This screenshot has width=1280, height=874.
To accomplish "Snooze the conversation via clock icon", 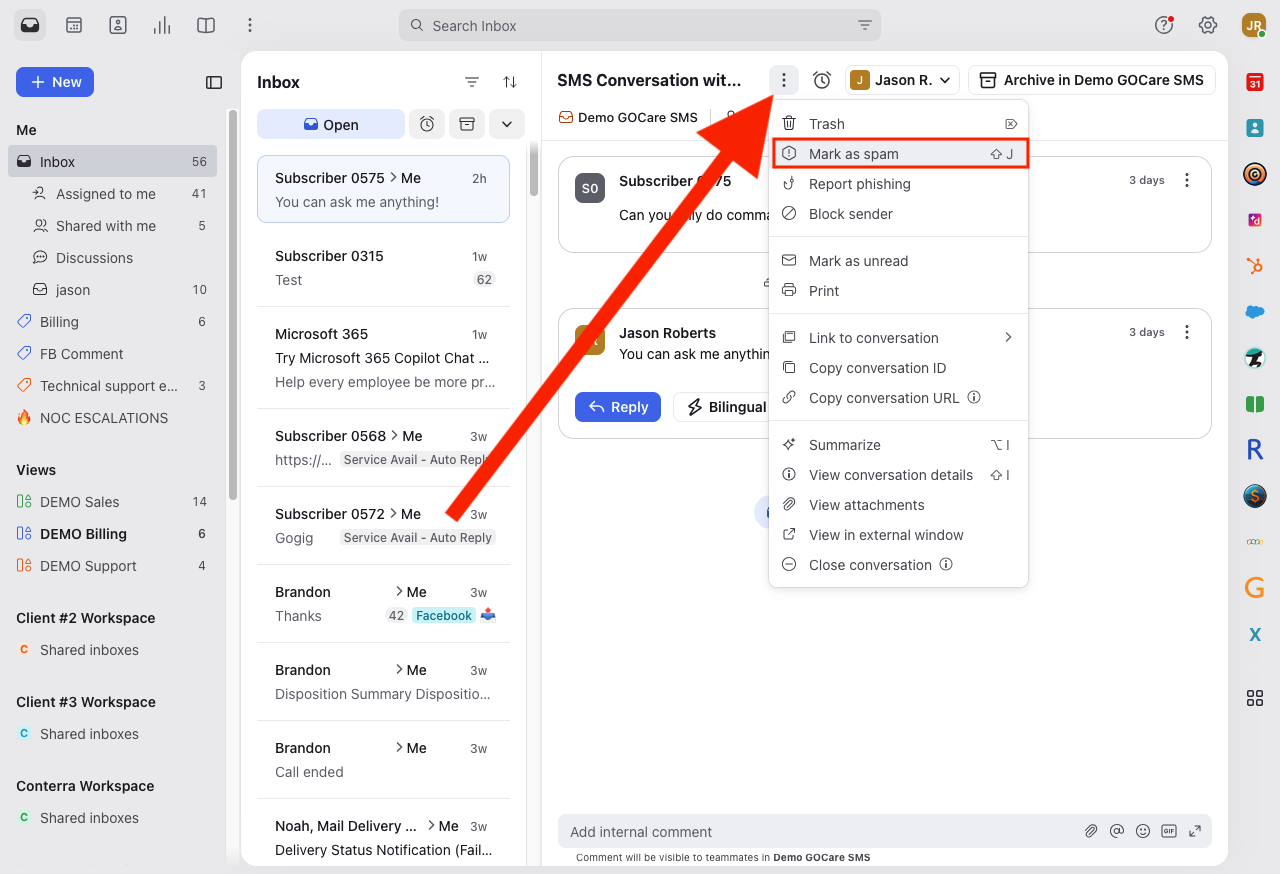I will 822,80.
